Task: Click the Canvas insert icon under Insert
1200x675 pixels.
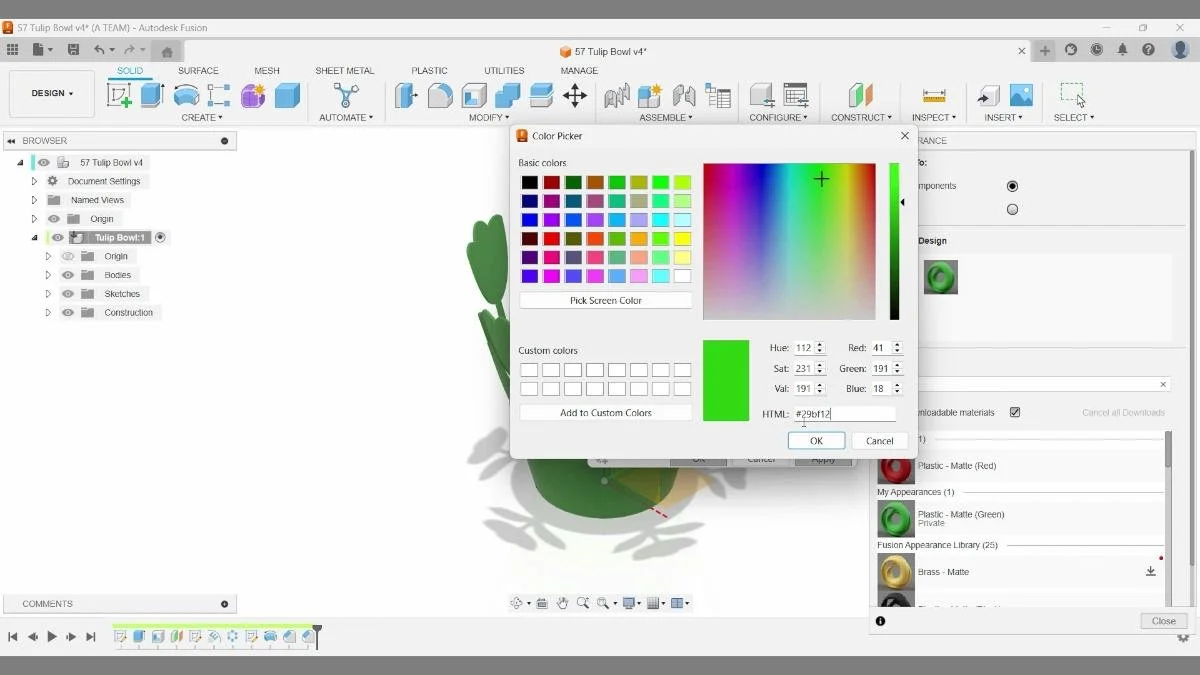Action: coord(1020,96)
